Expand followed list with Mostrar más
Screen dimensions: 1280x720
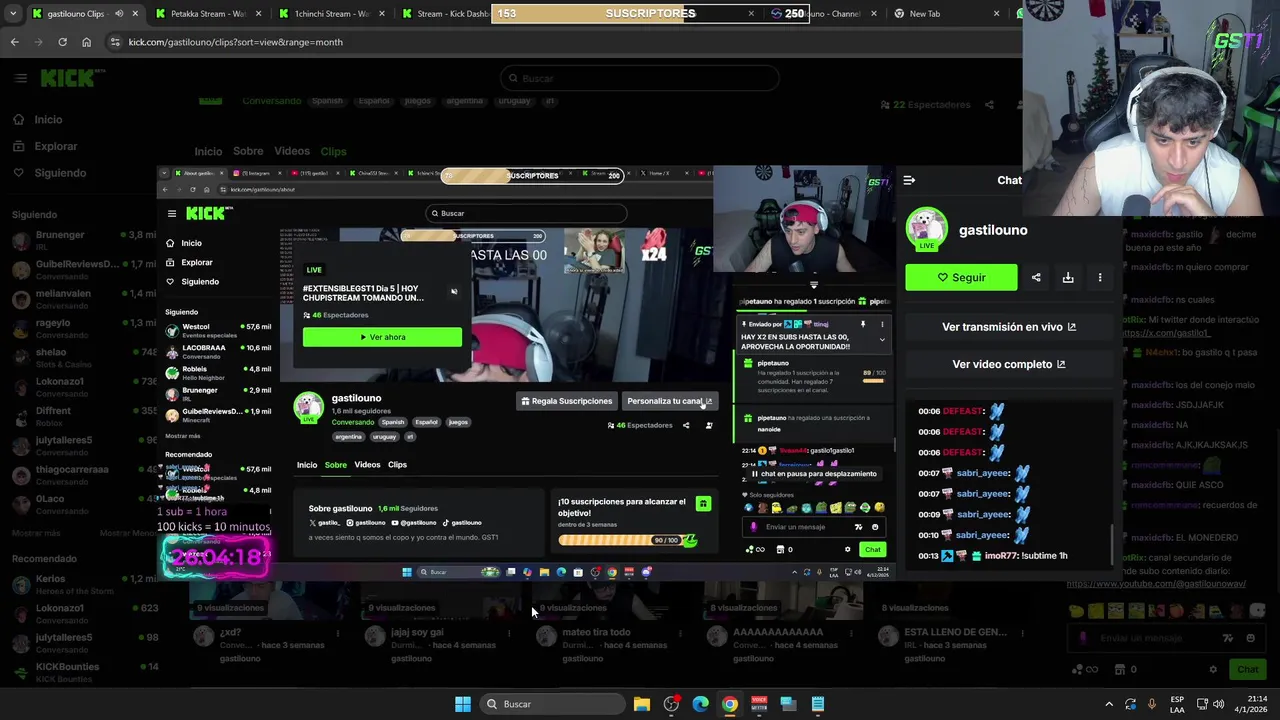click(x=36, y=533)
